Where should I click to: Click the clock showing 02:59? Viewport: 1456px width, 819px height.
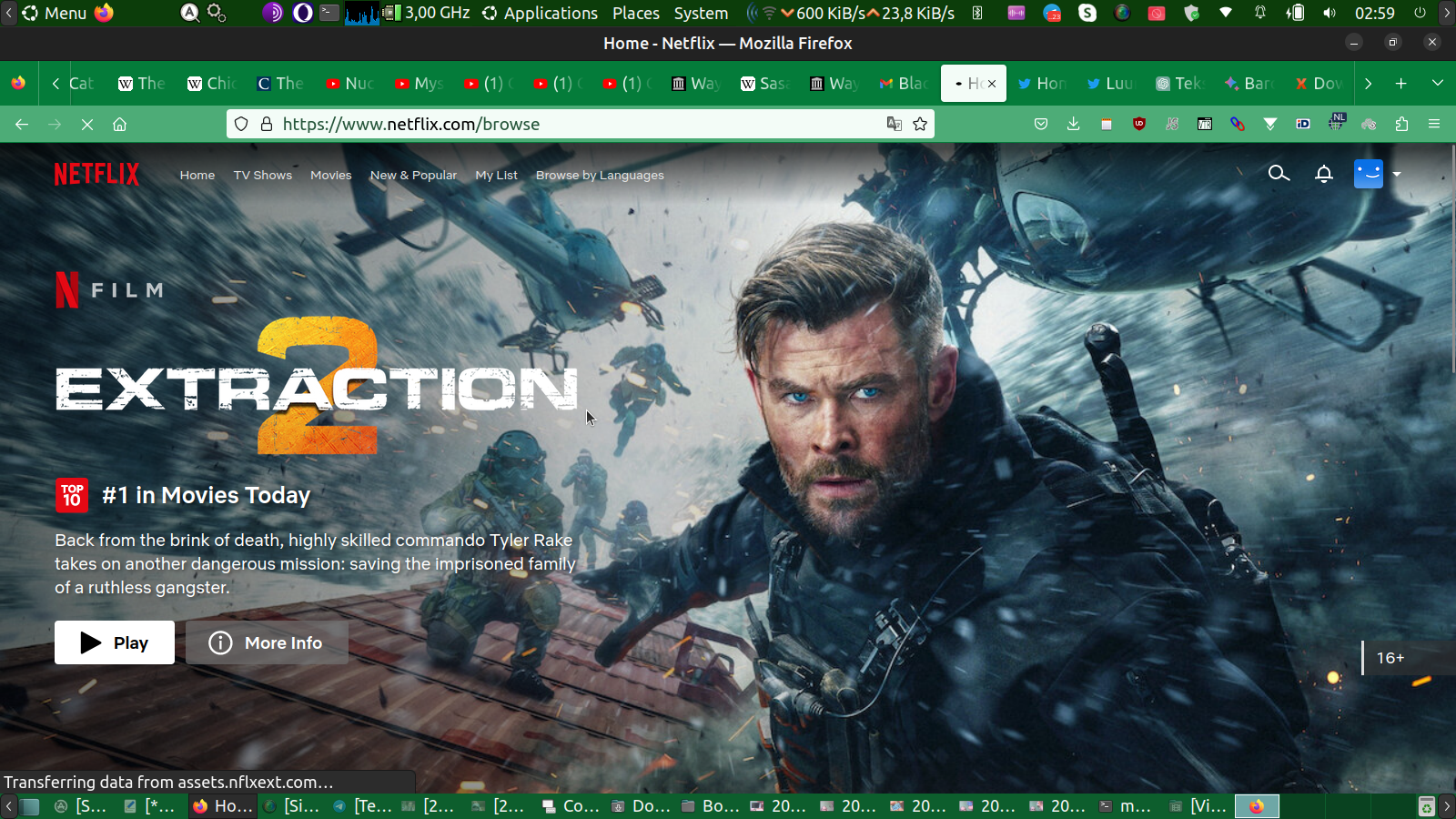click(1374, 13)
